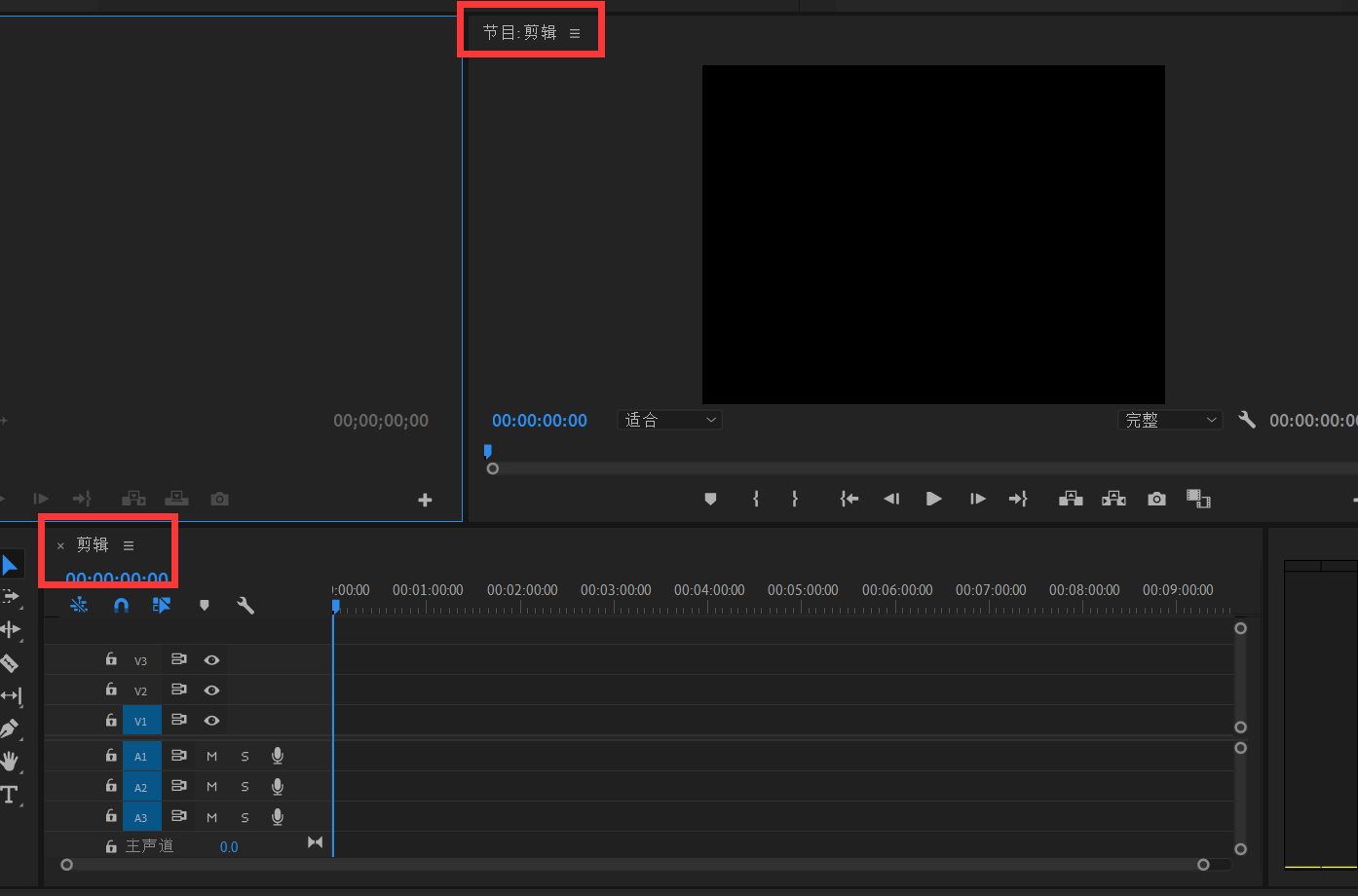Add marker in the Program monitor
1358x896 pixels.
click(x=710, y=499)
